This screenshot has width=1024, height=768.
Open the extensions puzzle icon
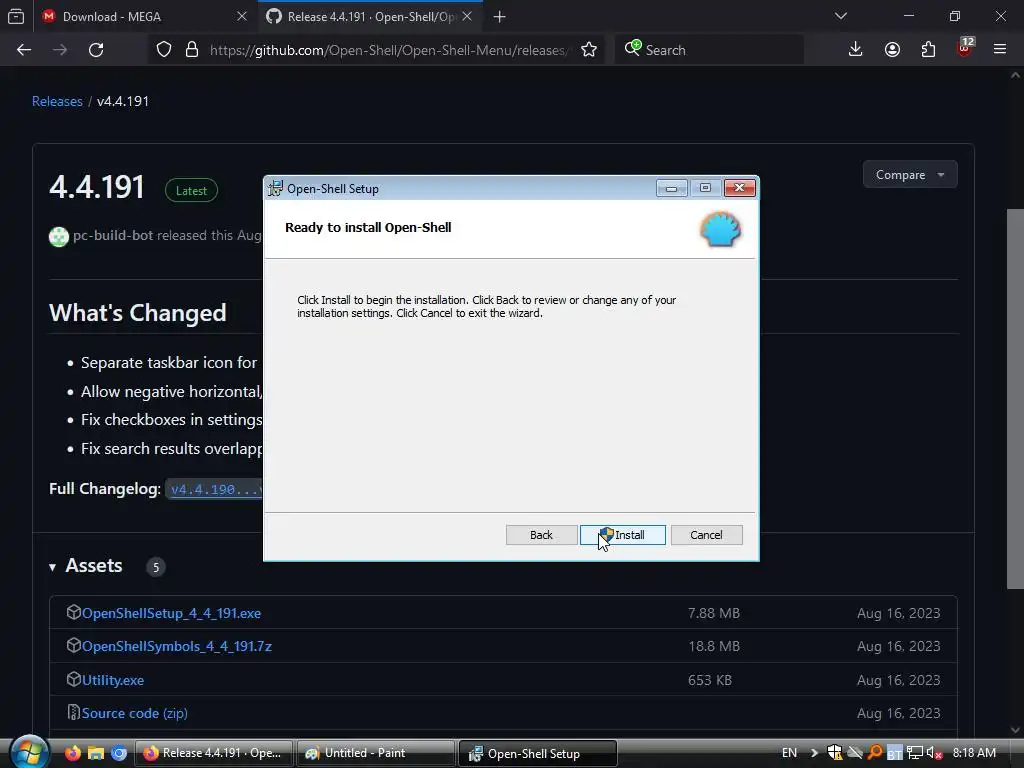tap(928, 50)
